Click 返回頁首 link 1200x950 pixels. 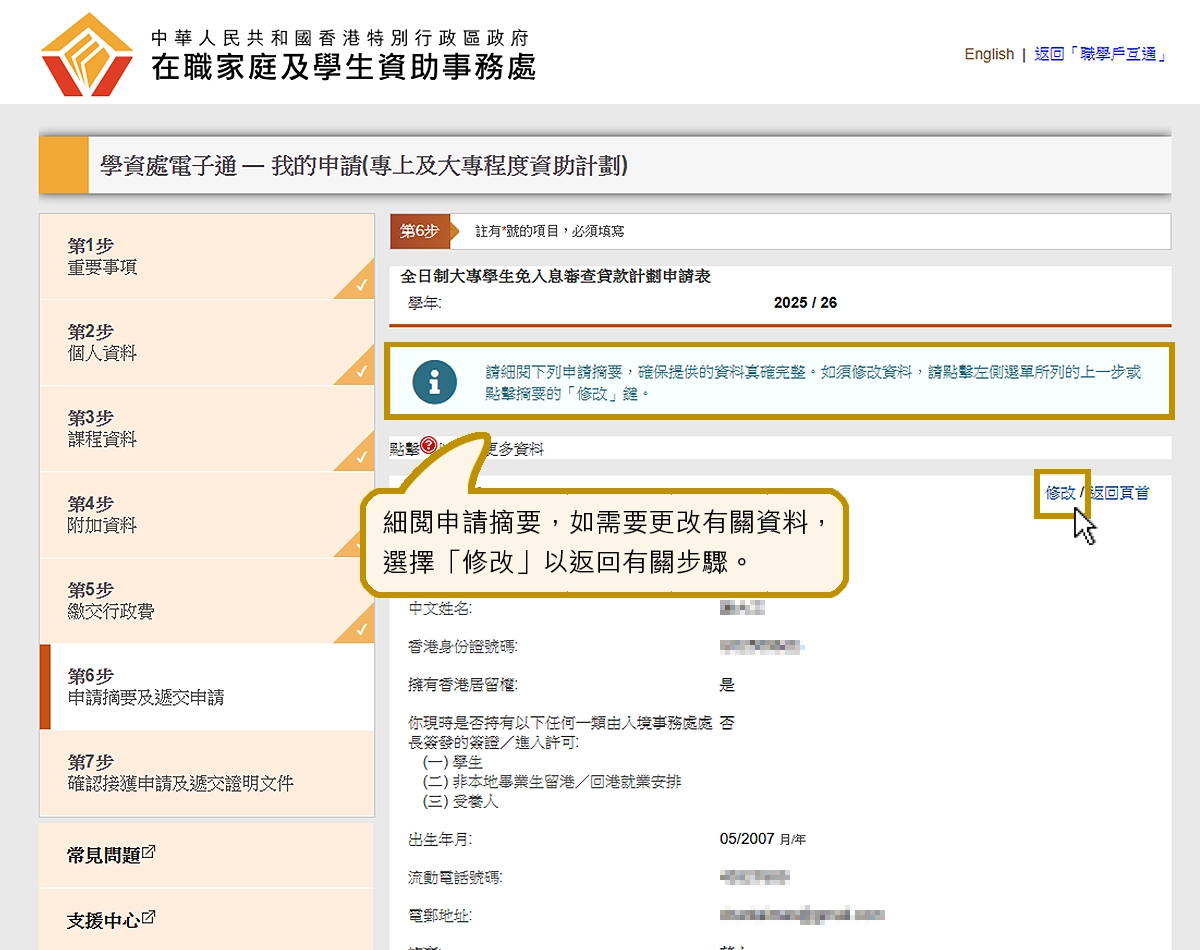(x=1119, y=493)
